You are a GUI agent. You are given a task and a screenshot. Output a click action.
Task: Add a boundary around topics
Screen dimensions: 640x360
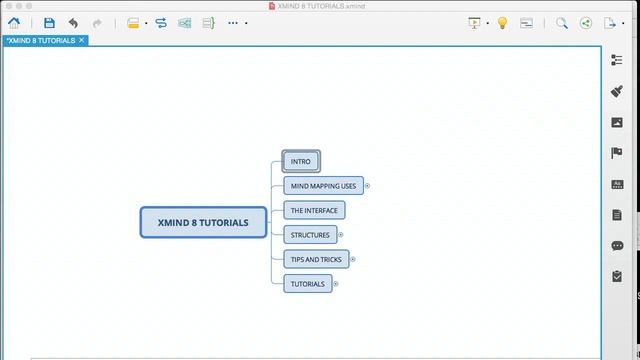click(x=184, y=23)
